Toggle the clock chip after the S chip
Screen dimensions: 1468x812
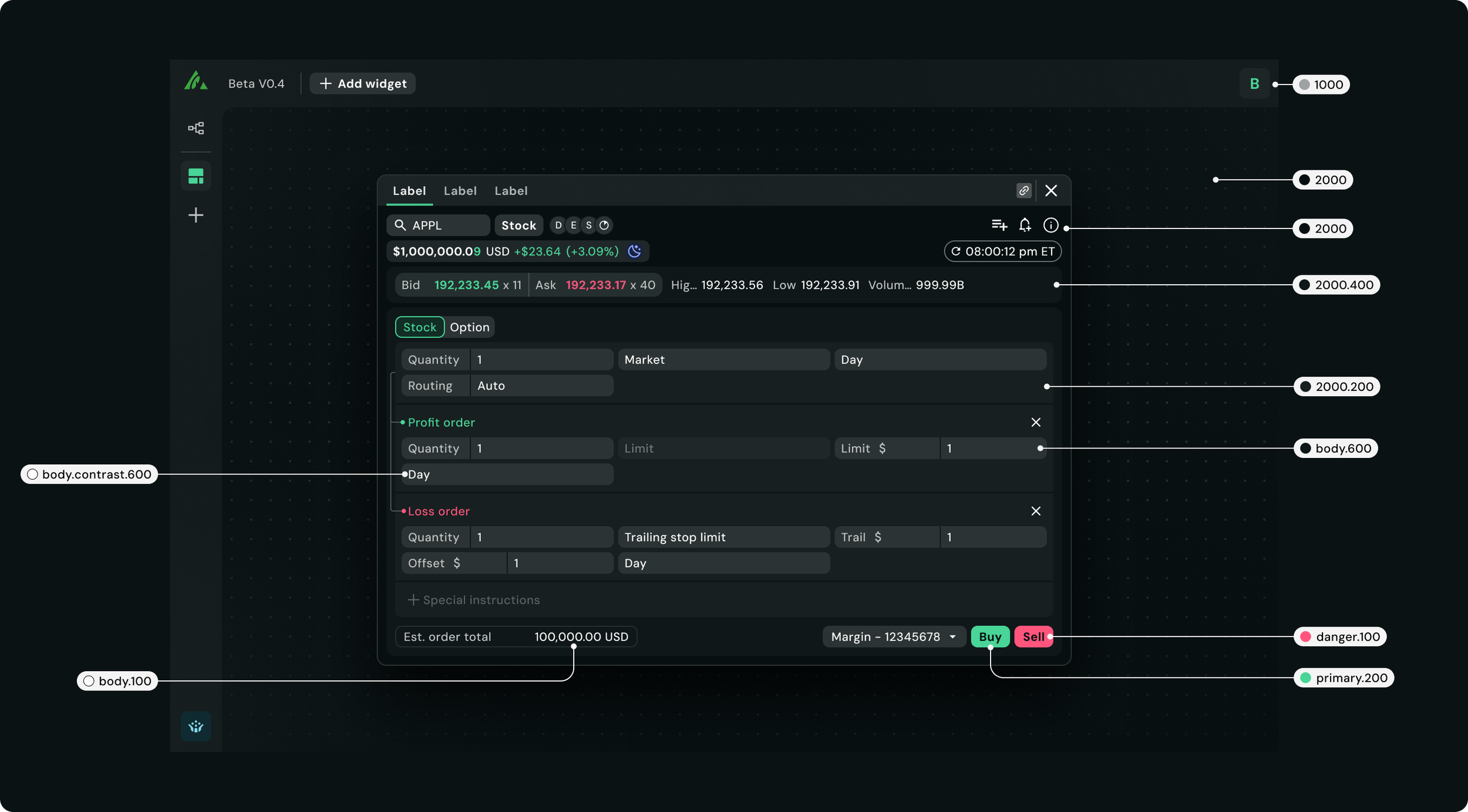click(604, 225)
